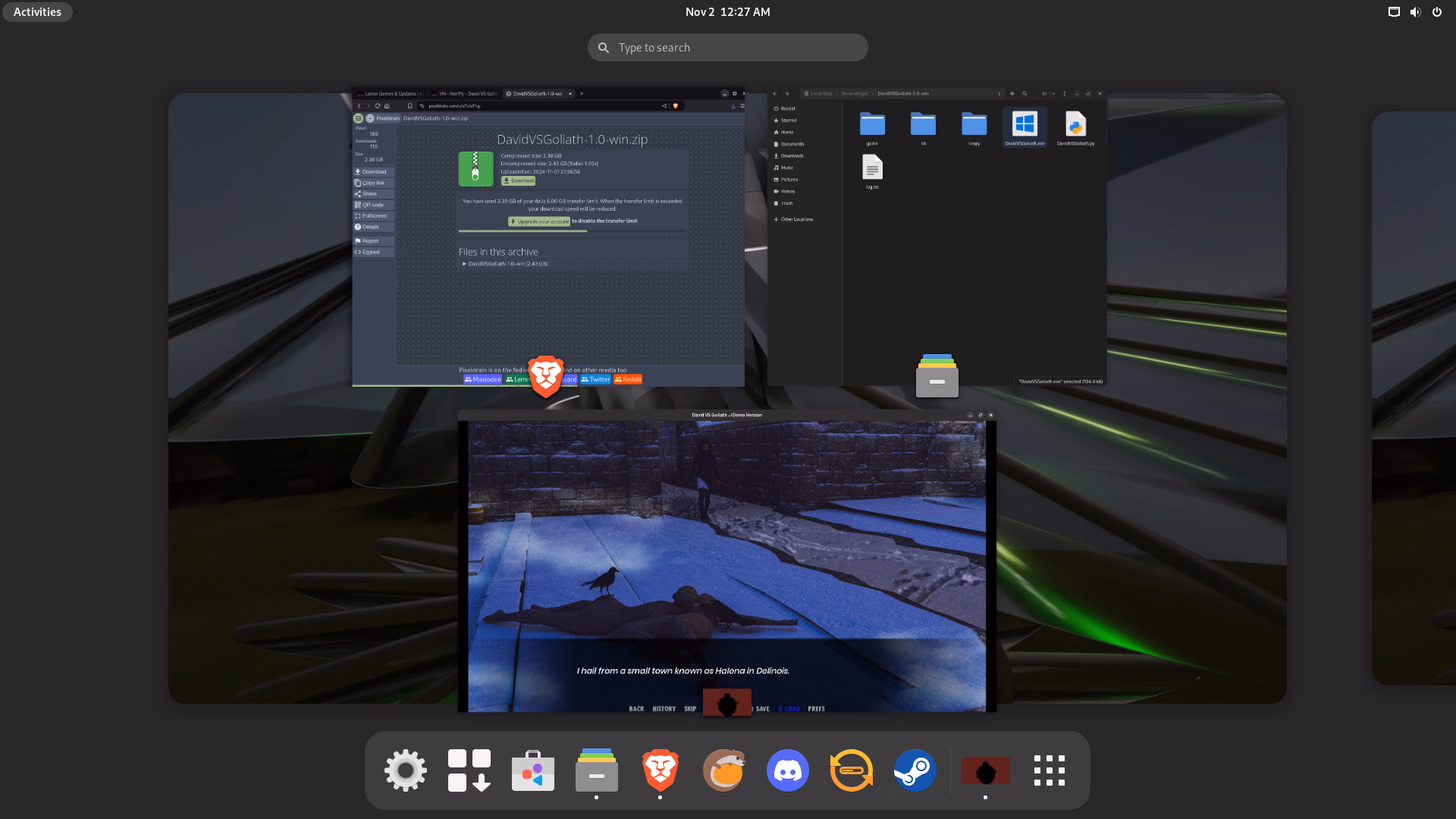Viewport: 1456px width, 819px height.
Task: Open Other Locations in the Files sidebar
Action: (805, 219)
